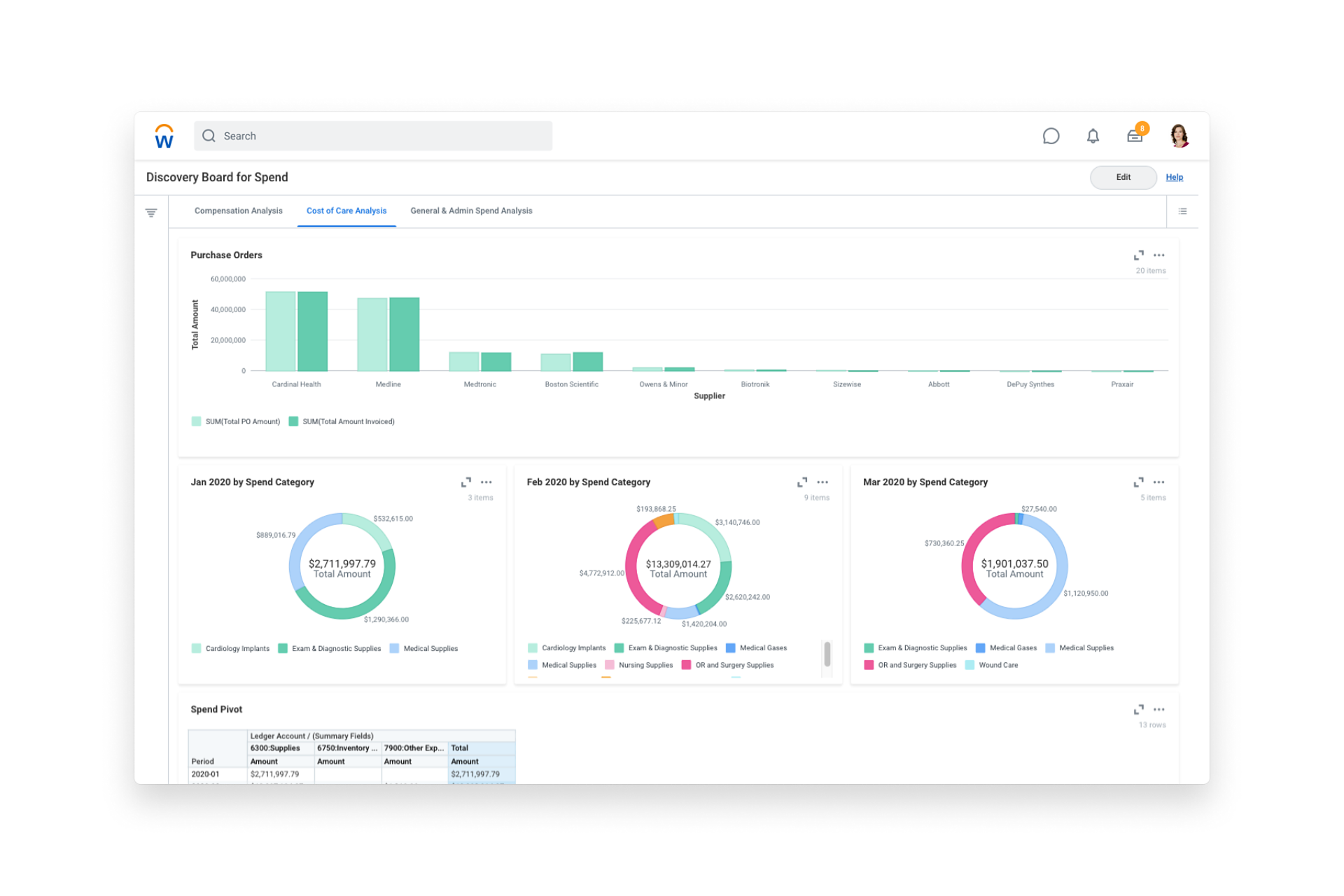
Task: Open the filter panel icon on the left
Action: click(151, 211)
